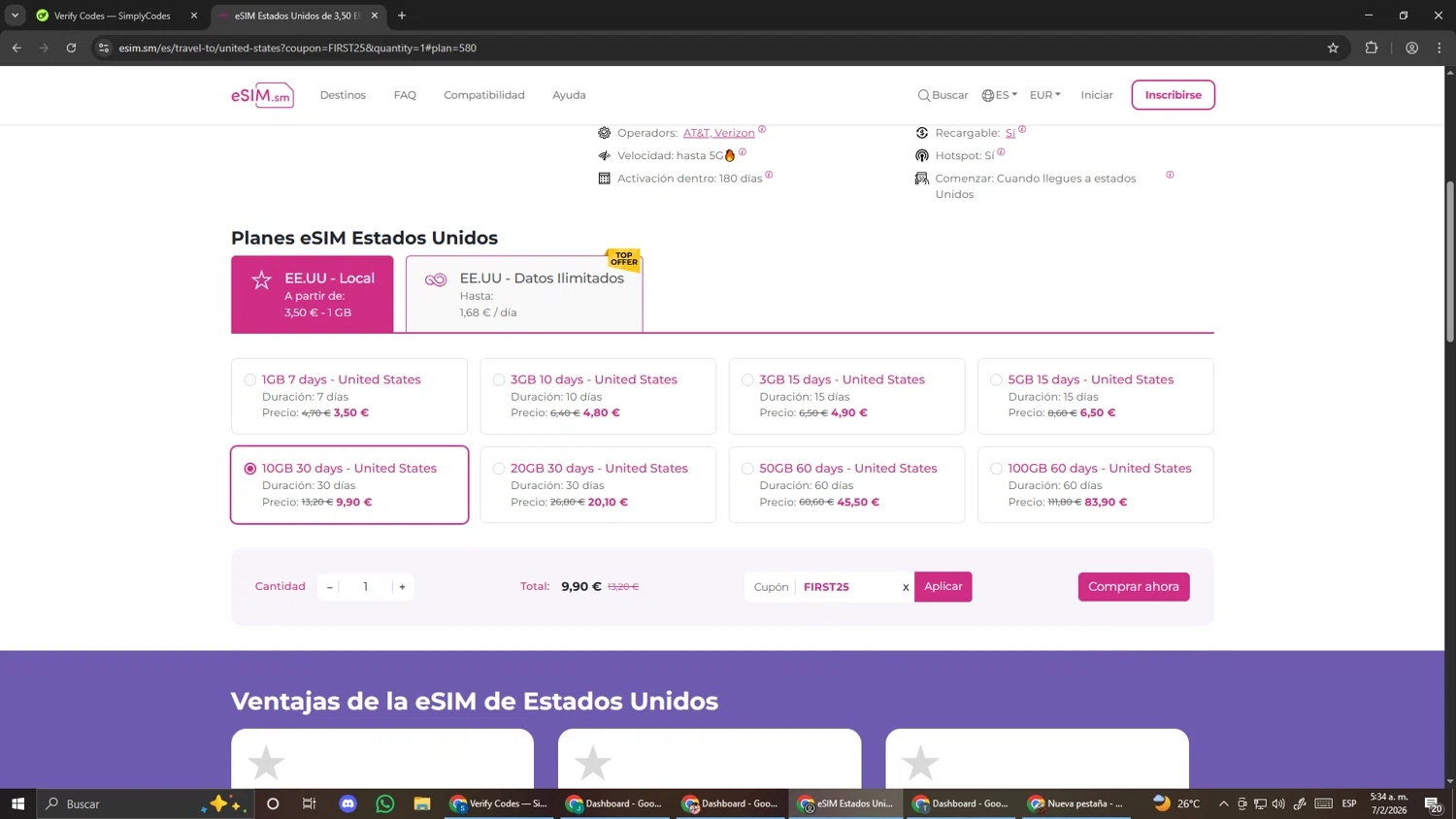The image size is (1456, 819).
Task: Increase quantity with plus button
Action: [403, 587]
